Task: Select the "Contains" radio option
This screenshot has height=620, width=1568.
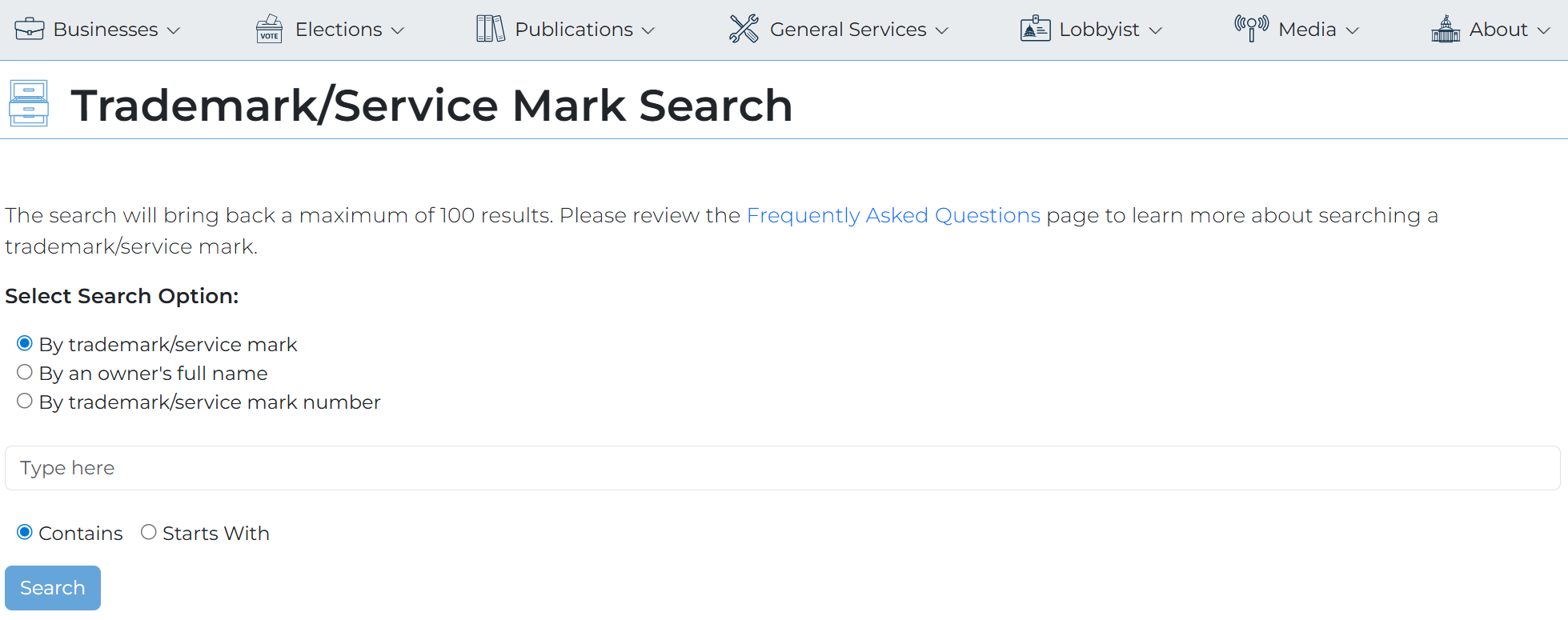Action: [x=25, y=532]
